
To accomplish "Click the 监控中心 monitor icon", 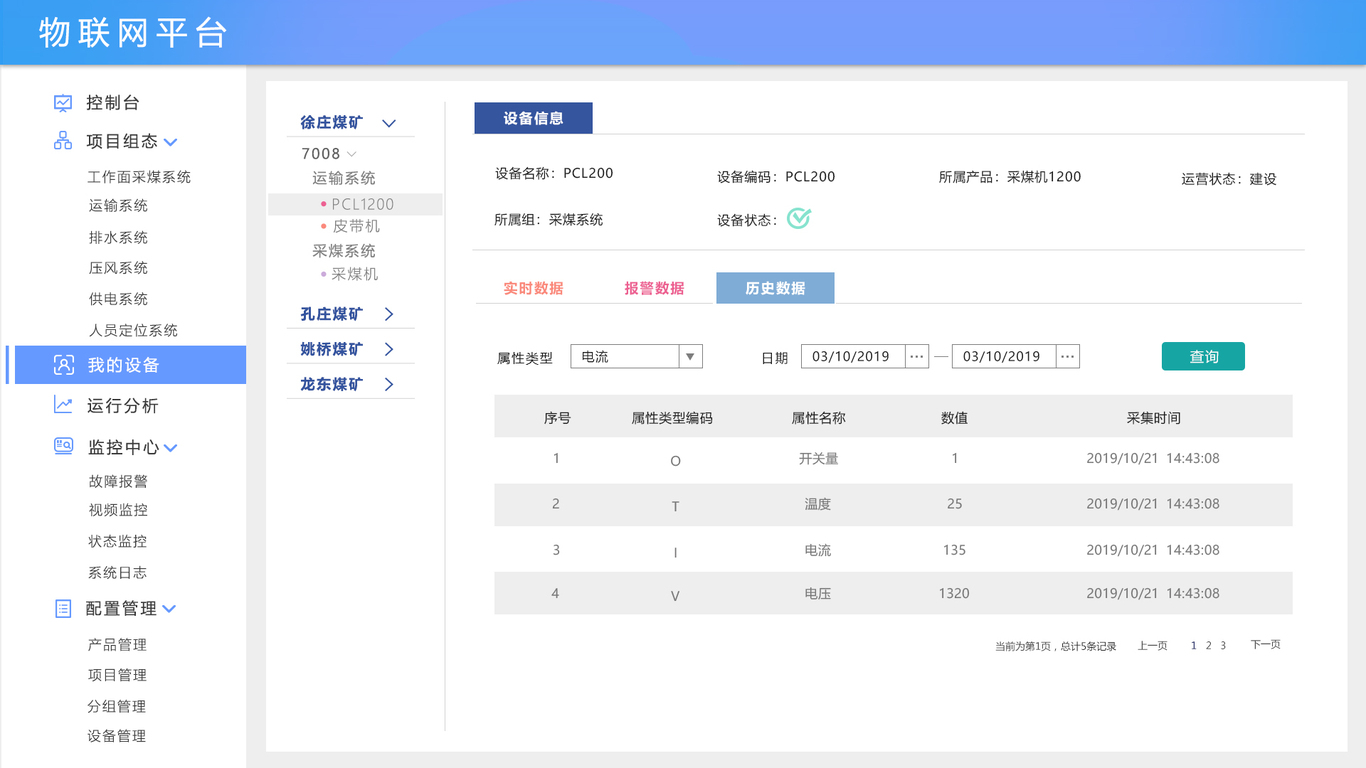I will point(63,447).
